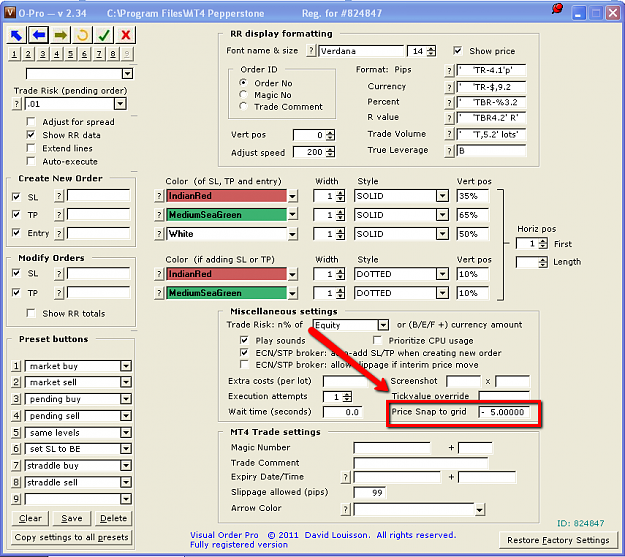Open SOLID style dropdown for White line
Image resolution: width=625 pixels, height=557 pixels.
click(442, 234)
